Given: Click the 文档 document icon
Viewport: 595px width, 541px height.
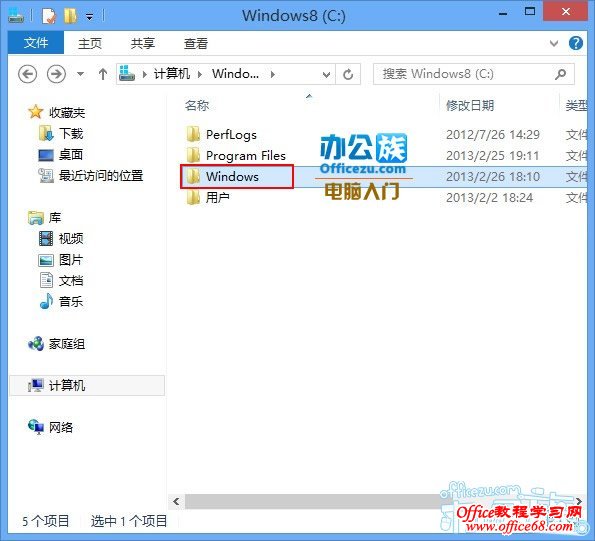Looking at the screenshot, I should click(46, 280).
